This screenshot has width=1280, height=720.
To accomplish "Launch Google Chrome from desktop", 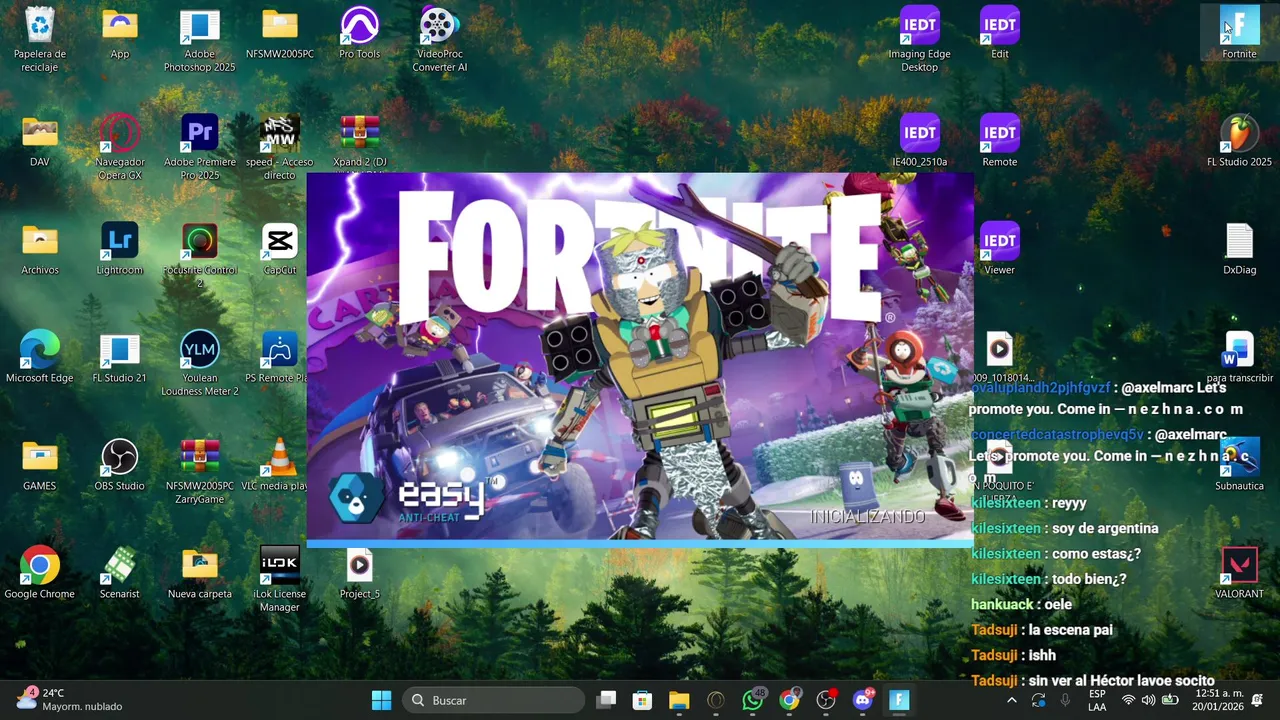I will [x=40, y=573].
